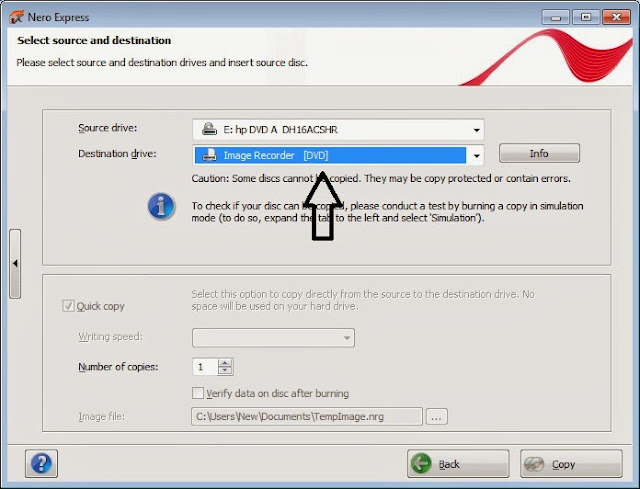
Task: Click the Nero Express flame logo icon
Action: pos(17,17)
